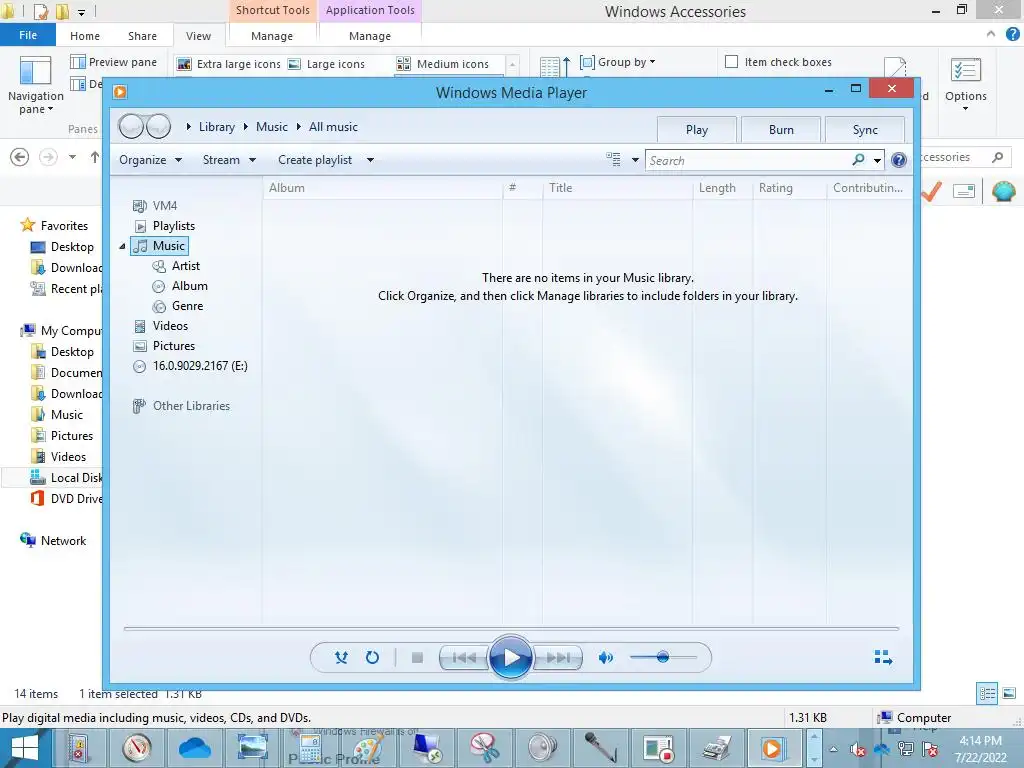Open the Create playlist dropdown arrow
The width and height of the screenshot is (1024, 768).
pos(370,160)
